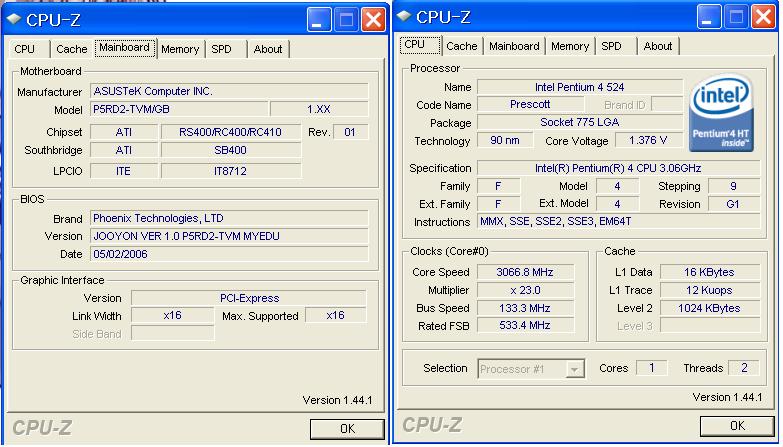Screen dimensions: 783x447
Task: Maximize button in left CPU-Z window
Action: (347, 19)
